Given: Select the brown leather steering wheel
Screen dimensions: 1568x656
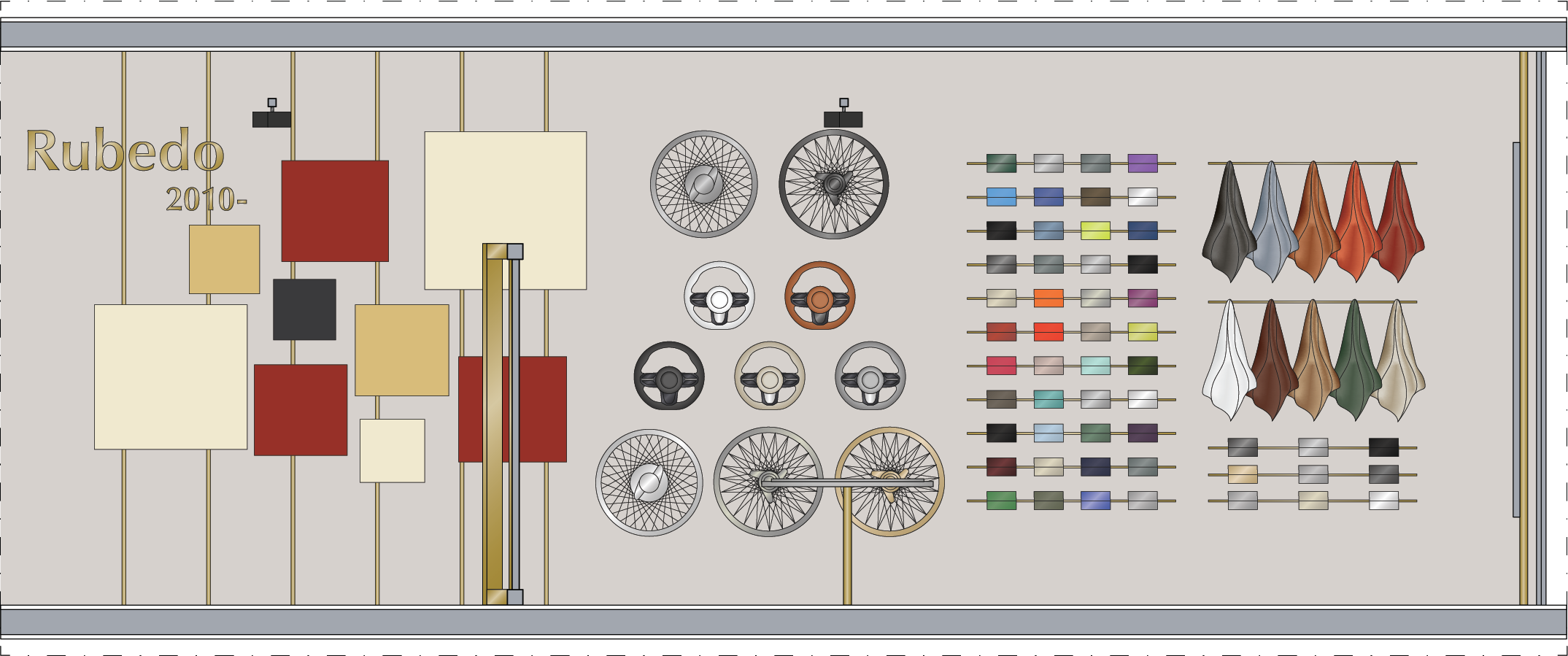Looking at the screenshot, I should [820, 296].
